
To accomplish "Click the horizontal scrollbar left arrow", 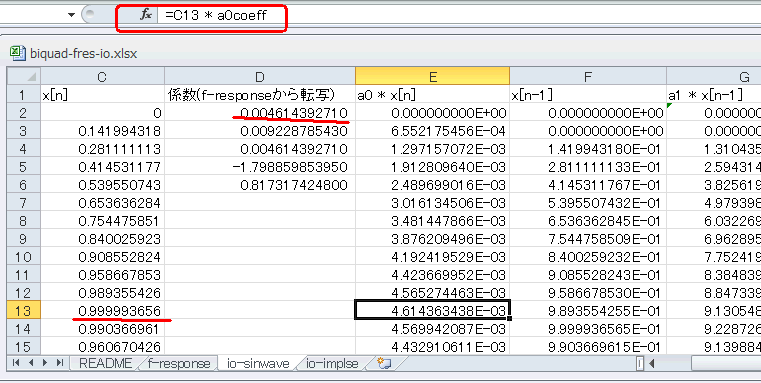I will [651, 363].
